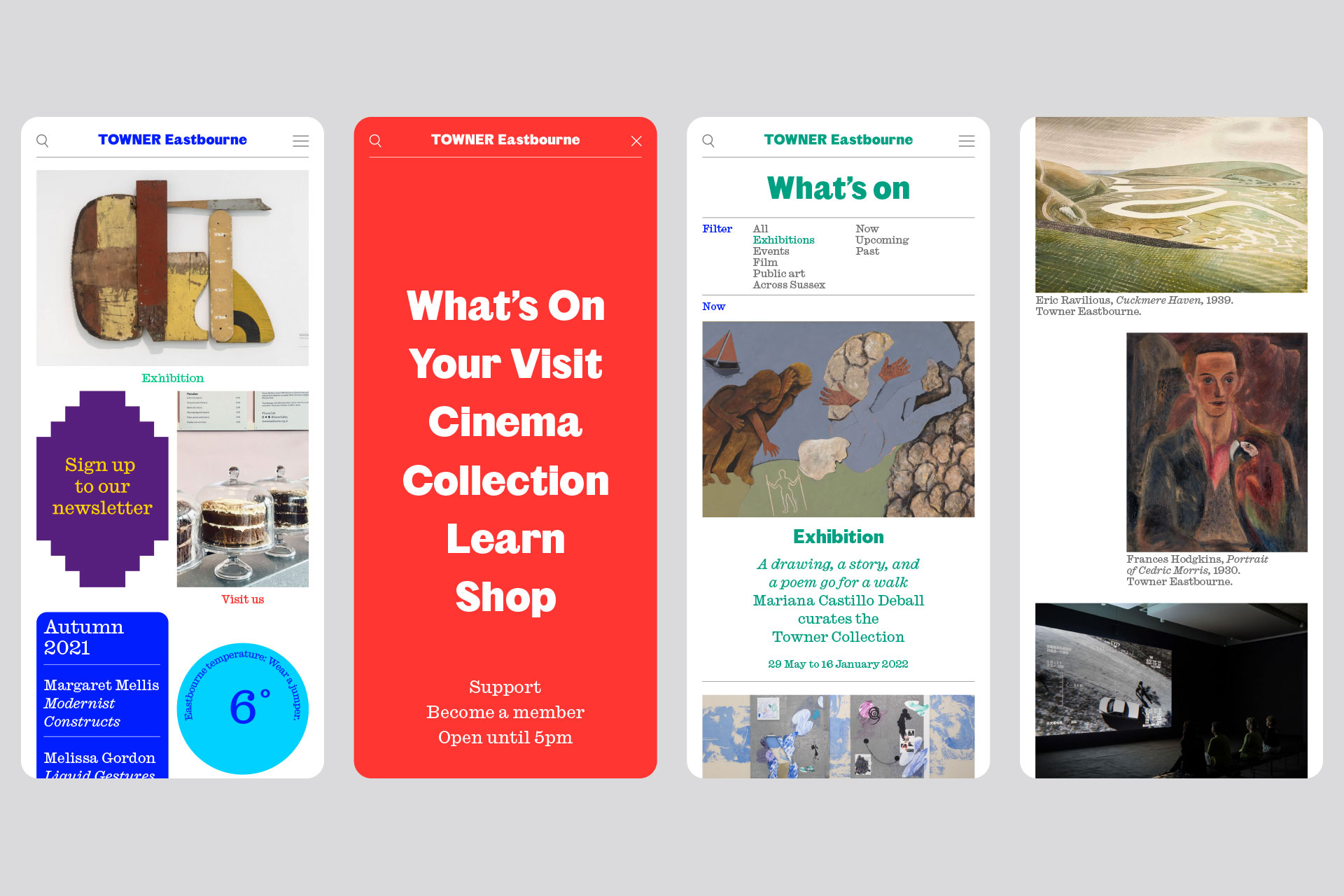Open Collection from the red menu
This screenshot has width=1344, height=896.
pos(505,481)
